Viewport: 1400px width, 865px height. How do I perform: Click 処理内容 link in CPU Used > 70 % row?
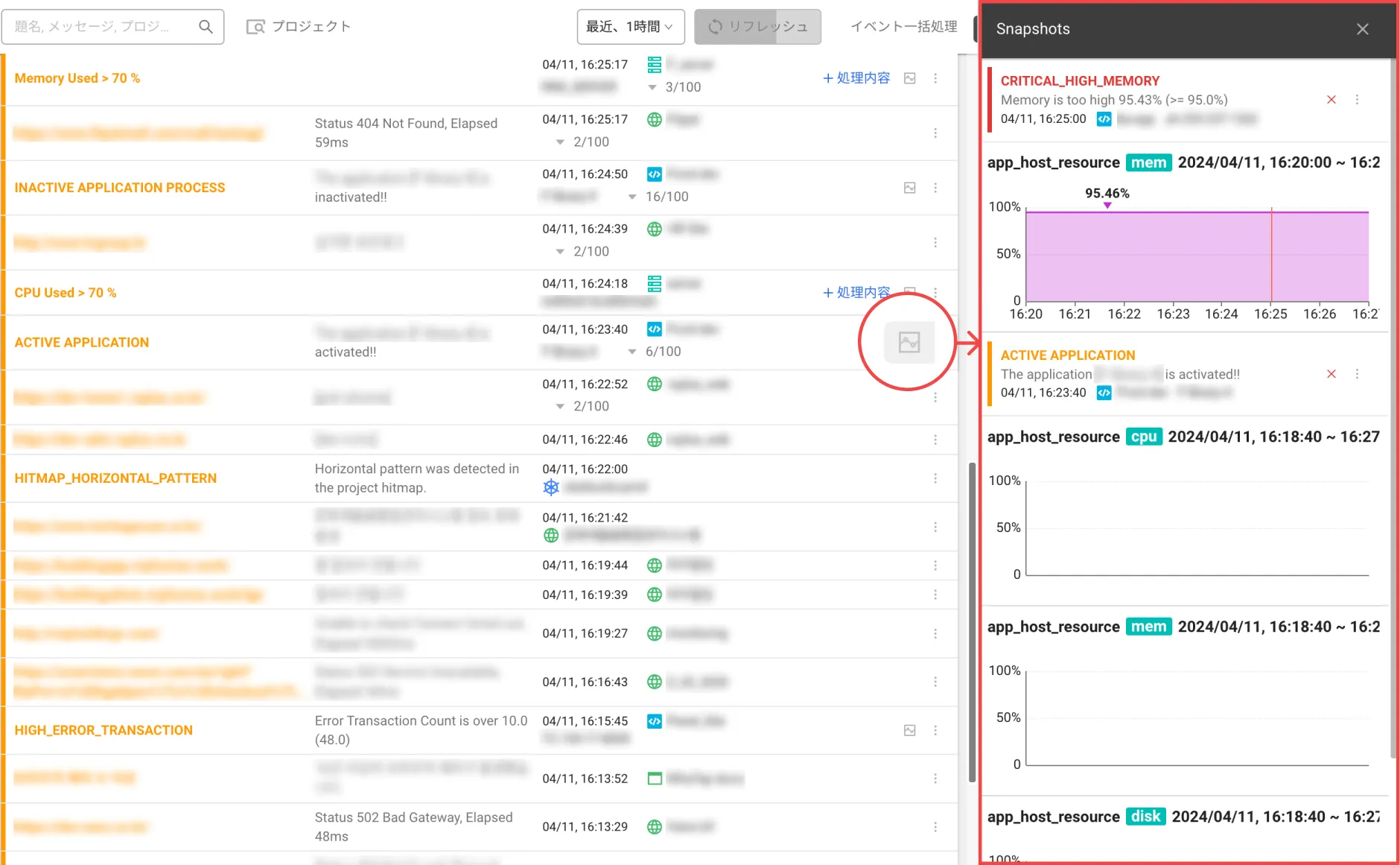point(856,293)
